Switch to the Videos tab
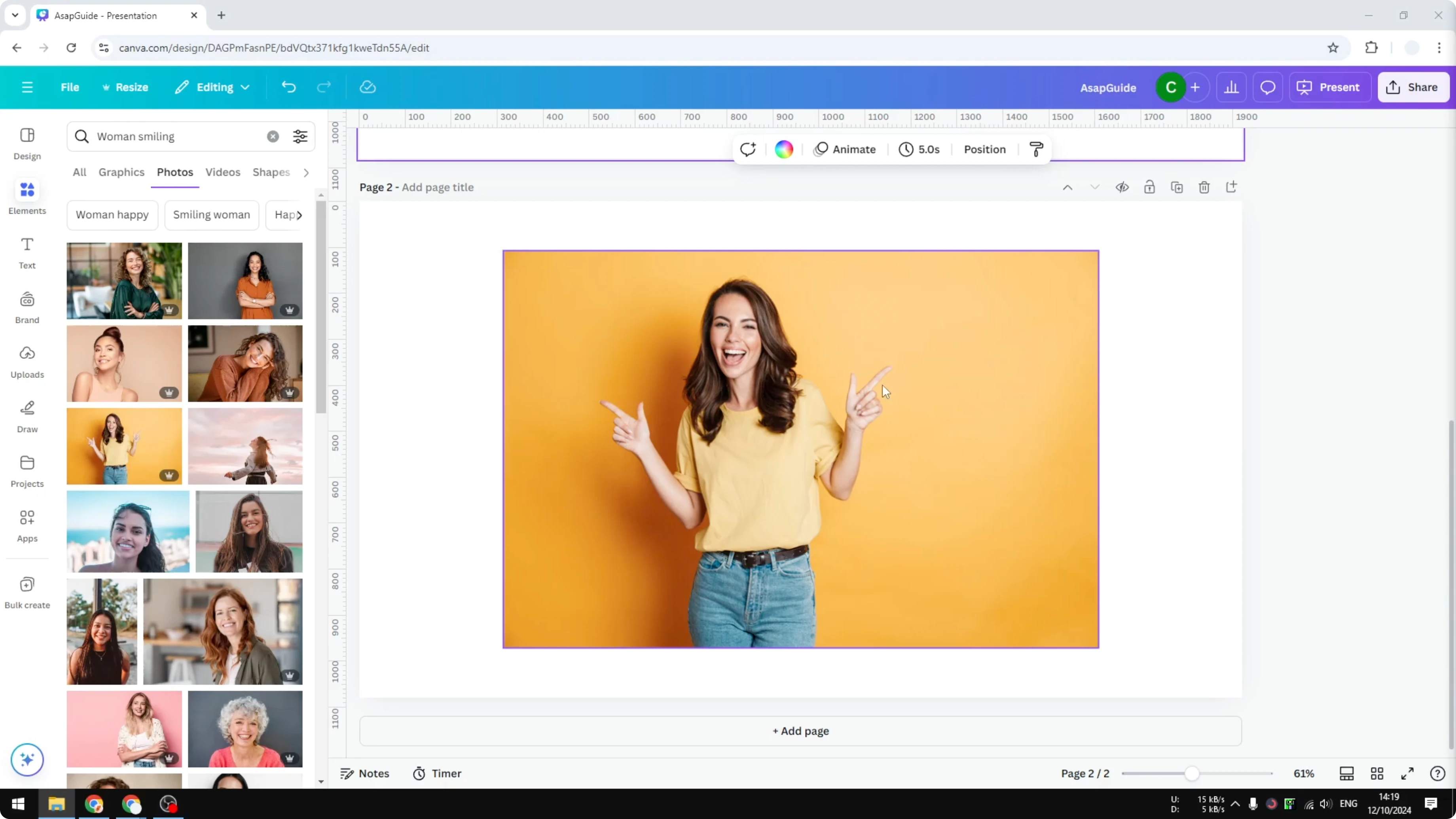Screen dimensions: 1456x819 pos(222,173)
